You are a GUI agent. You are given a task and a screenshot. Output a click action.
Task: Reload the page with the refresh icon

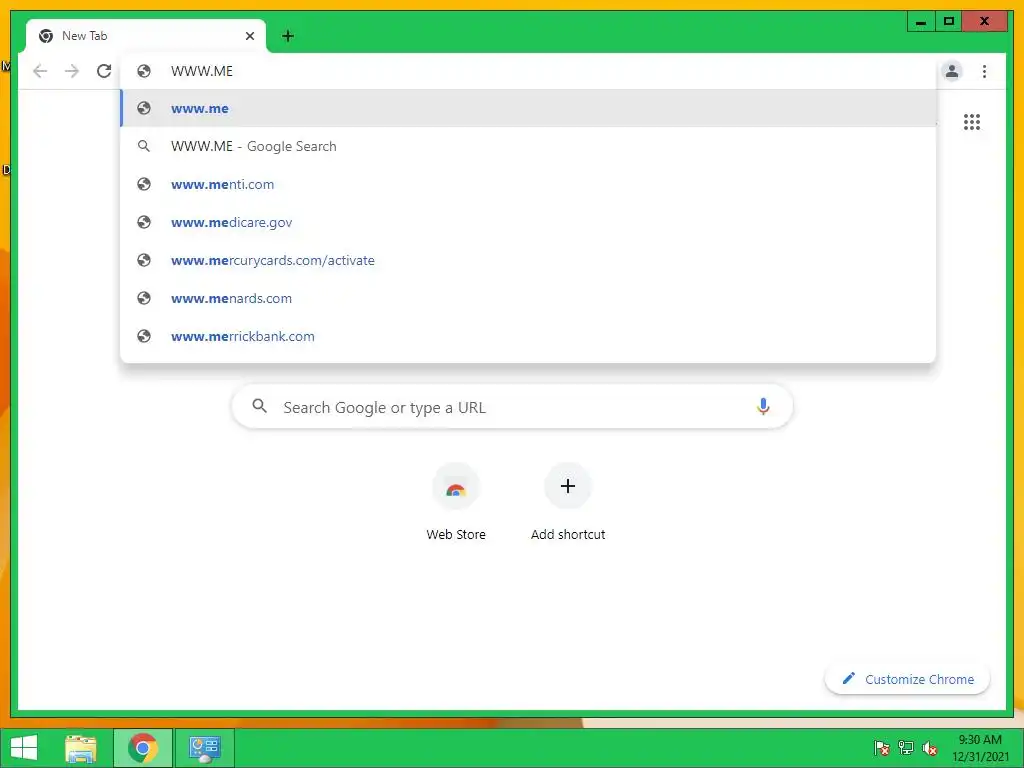tap(104, 71)
